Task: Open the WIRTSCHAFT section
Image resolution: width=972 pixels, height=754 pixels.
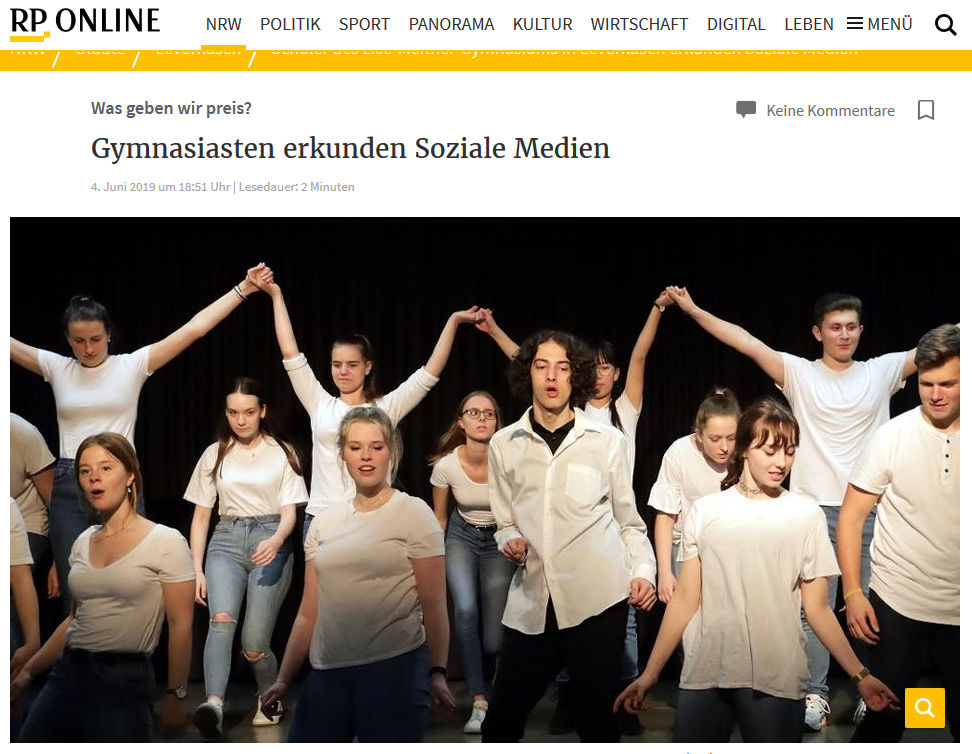Action: pyautogui.click(x=639, y=24)
